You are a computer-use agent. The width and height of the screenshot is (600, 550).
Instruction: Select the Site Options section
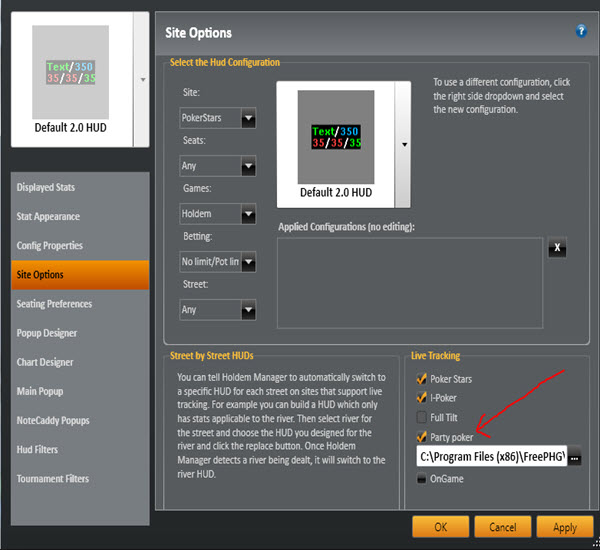pyautogui.click(x=80, y=274)
